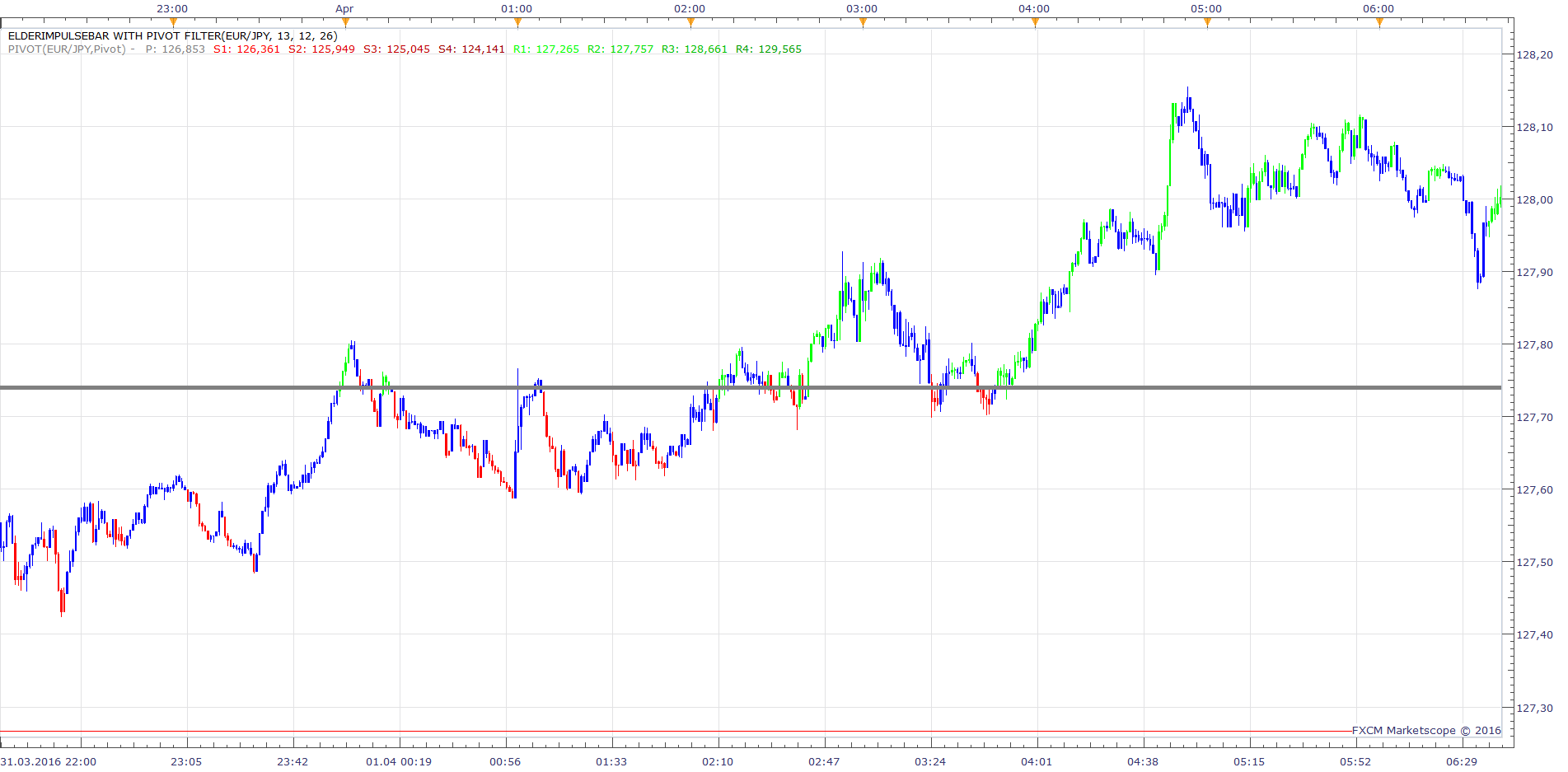Click the green R3: 128,661 value
Screen dimensions: 1568x772
click(695, 49)
